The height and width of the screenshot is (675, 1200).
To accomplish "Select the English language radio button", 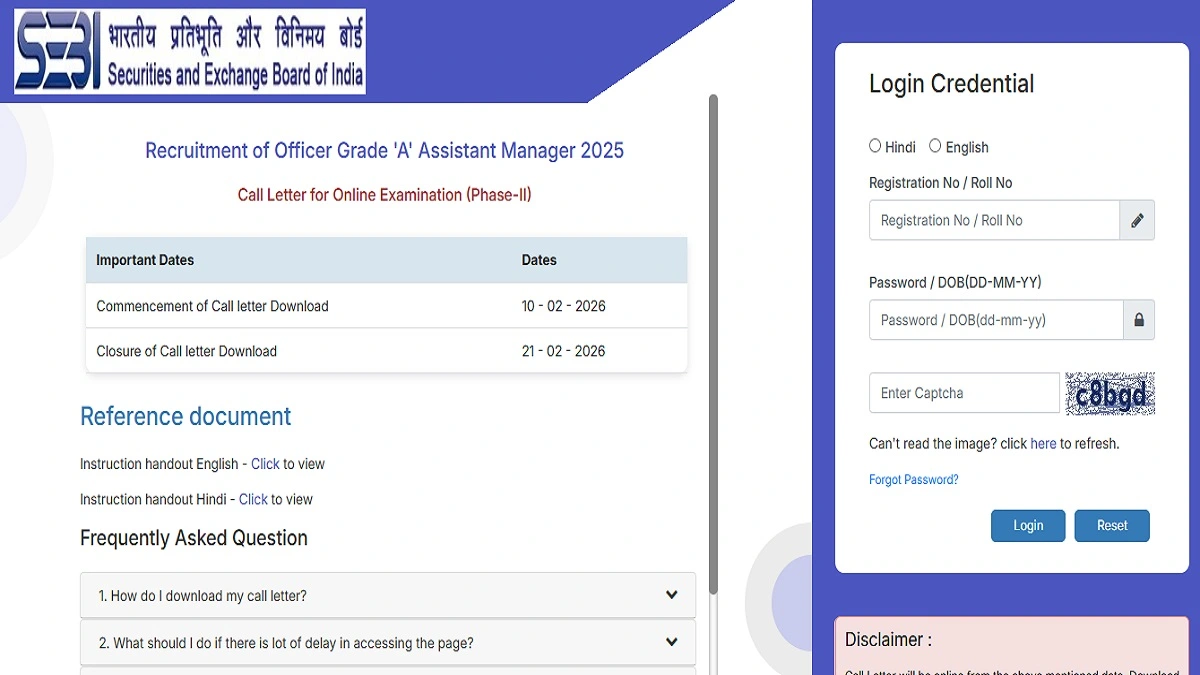I will tap(935, 145).
